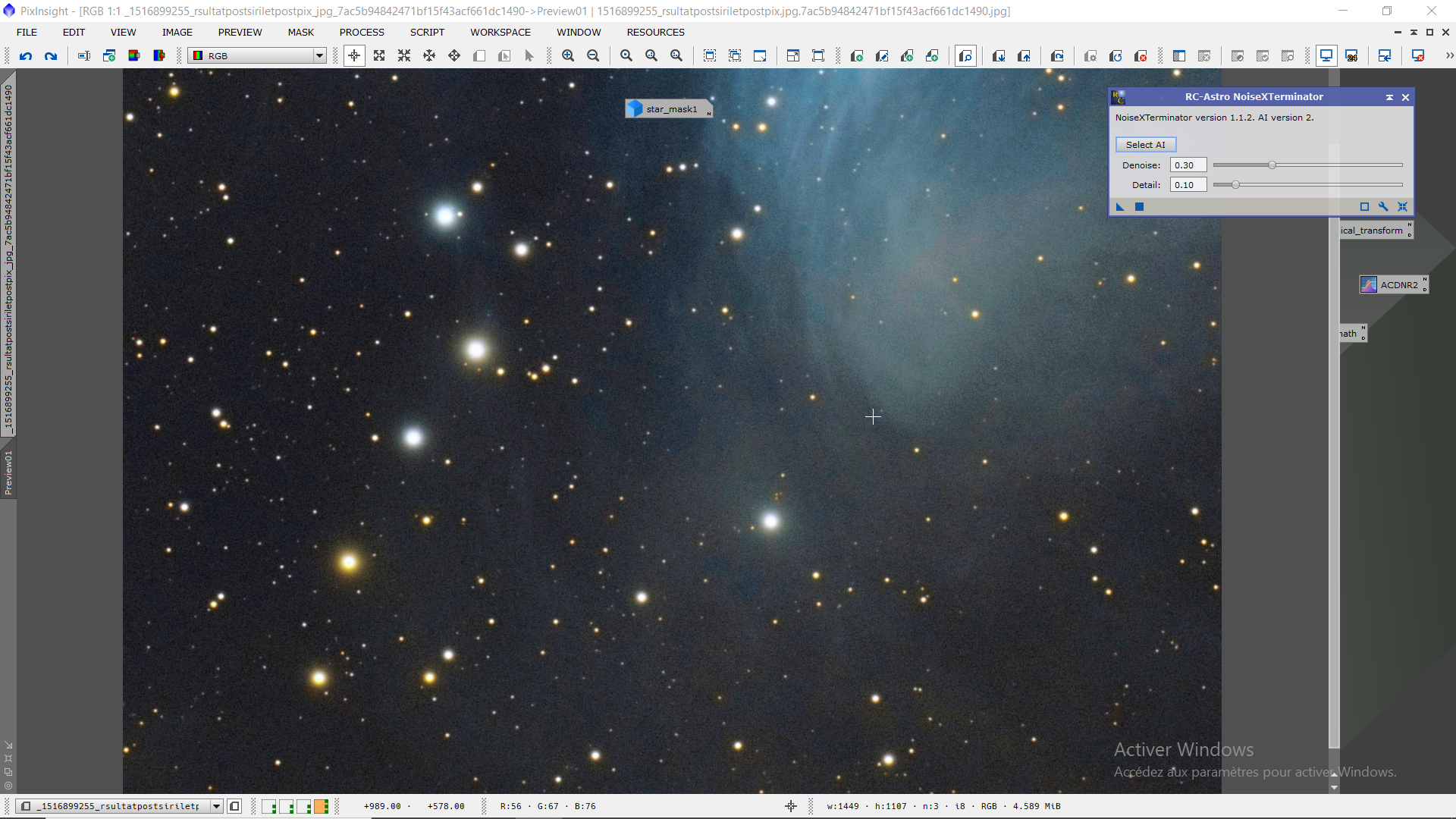Click the undo arrow in toolbar
Screen dimensions: 1456x819
[x=26, y=55]
